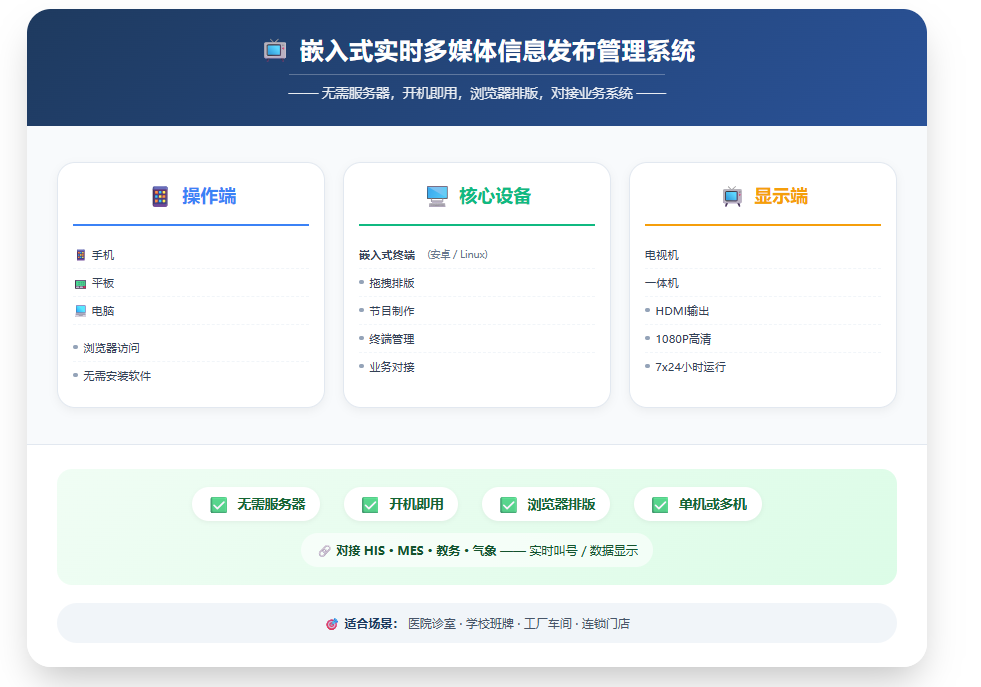Click the subtitle 无需服务器，开机即用 line
The height and width of the screenshot is (687, 981).
click(477, 93)
